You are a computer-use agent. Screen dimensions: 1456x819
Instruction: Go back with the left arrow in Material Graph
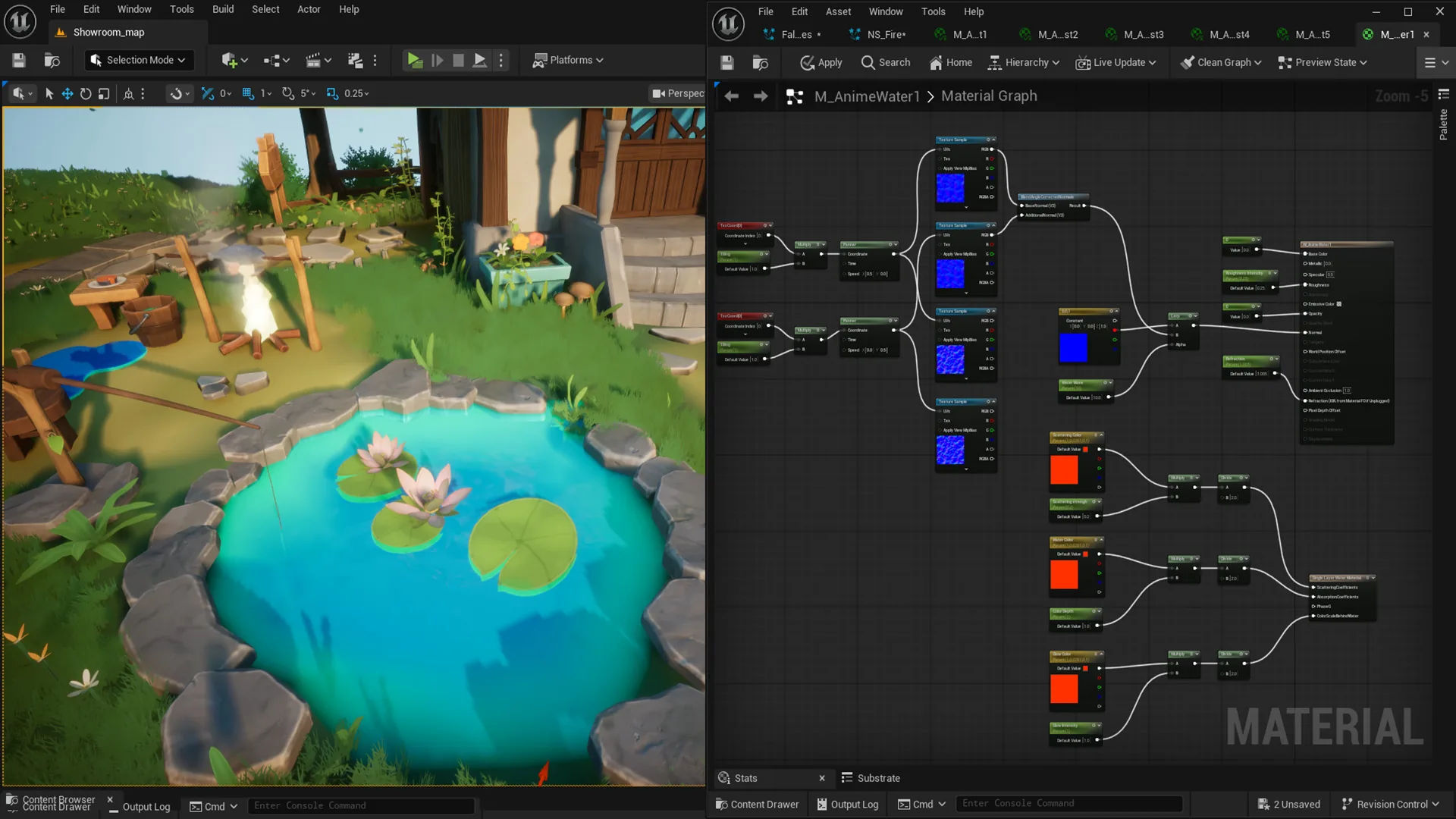pos(731,96)
